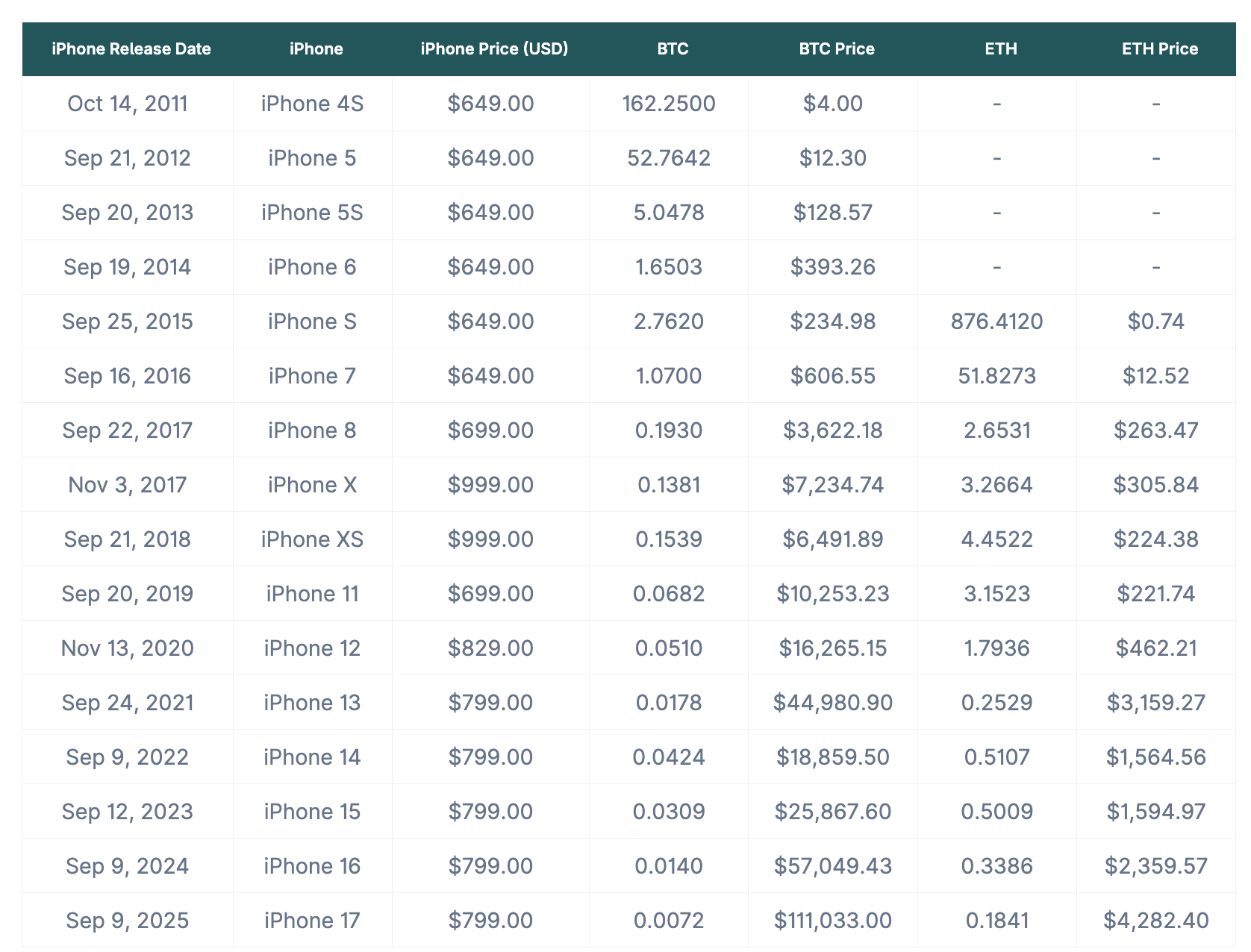Select the Sep 9, 2025 date cell
Viewport: 1251px width, 952px height.
click(128, 921)
